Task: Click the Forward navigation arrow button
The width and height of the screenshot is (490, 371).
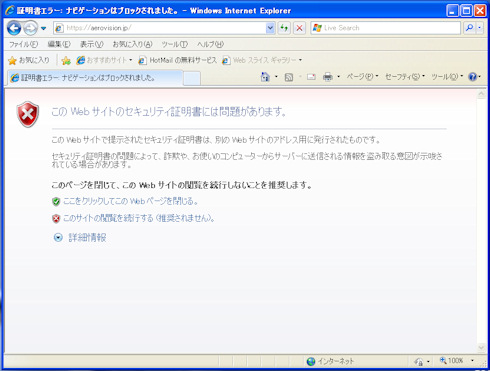Action: (31, 28)
